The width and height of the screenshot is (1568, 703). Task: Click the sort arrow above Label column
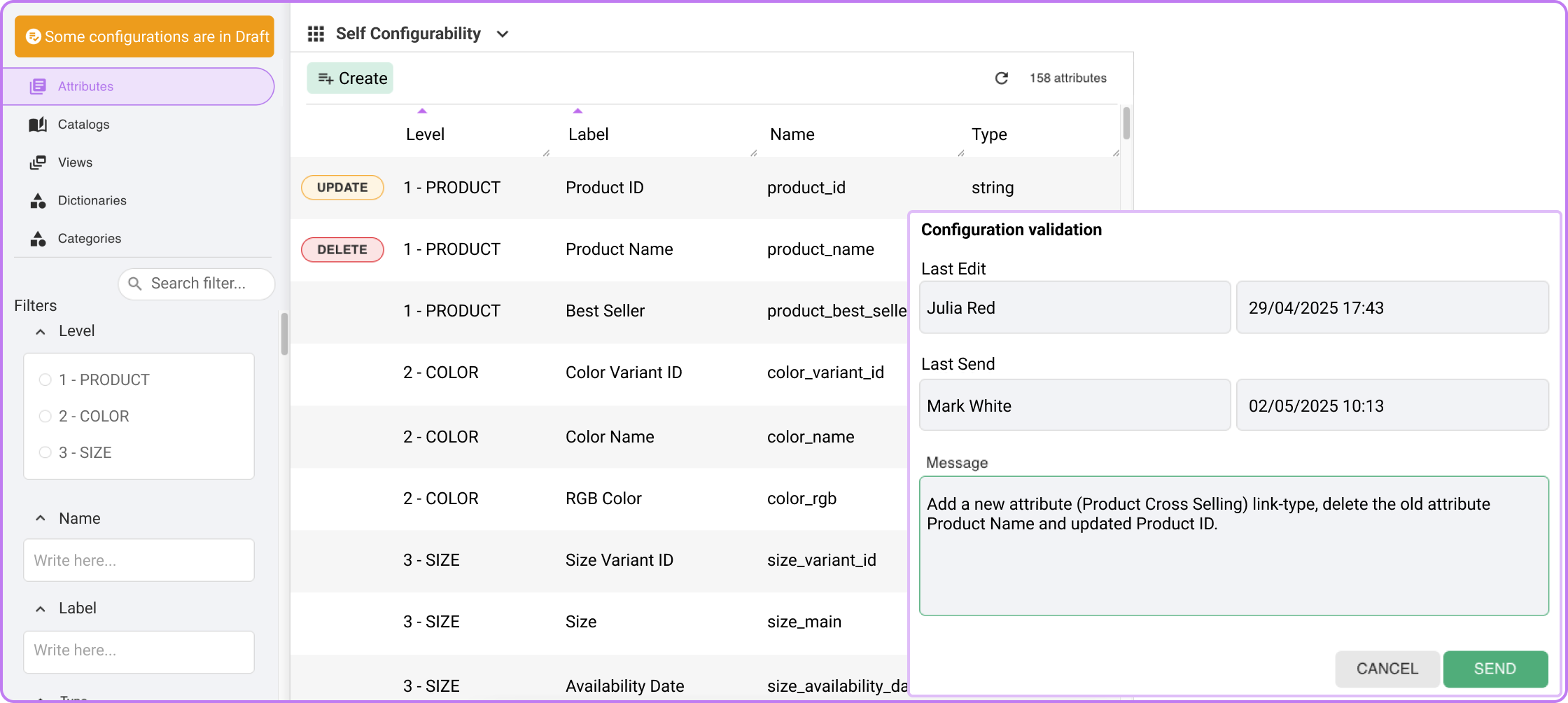(x=577, y=111)
